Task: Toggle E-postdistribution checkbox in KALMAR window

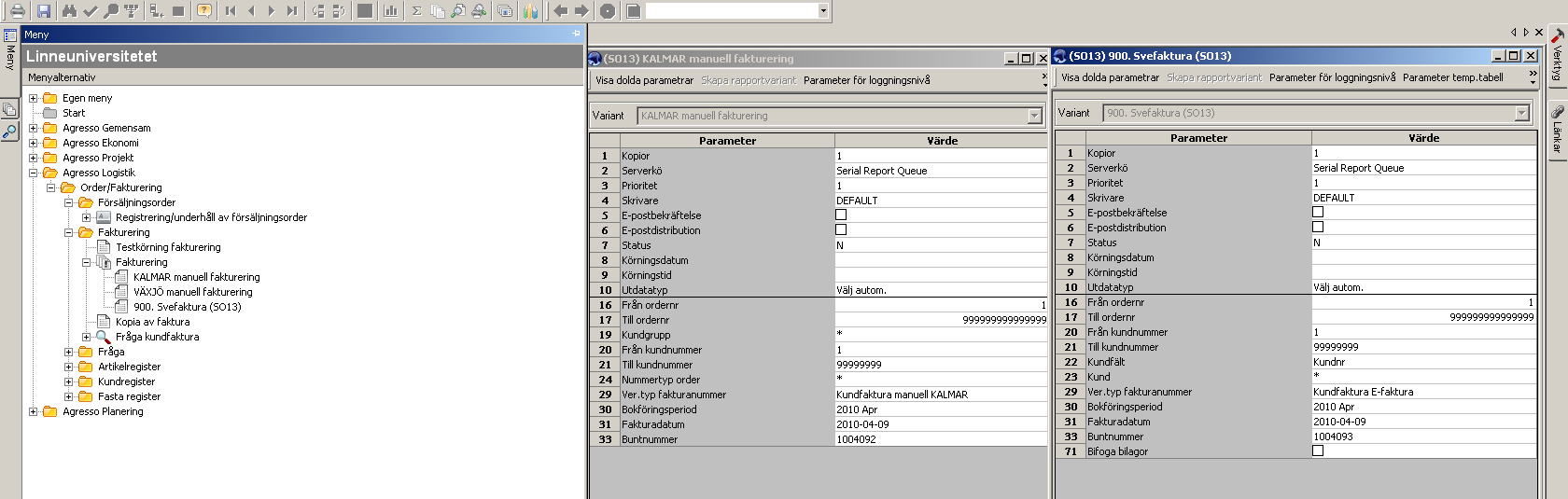Action: 841,229
